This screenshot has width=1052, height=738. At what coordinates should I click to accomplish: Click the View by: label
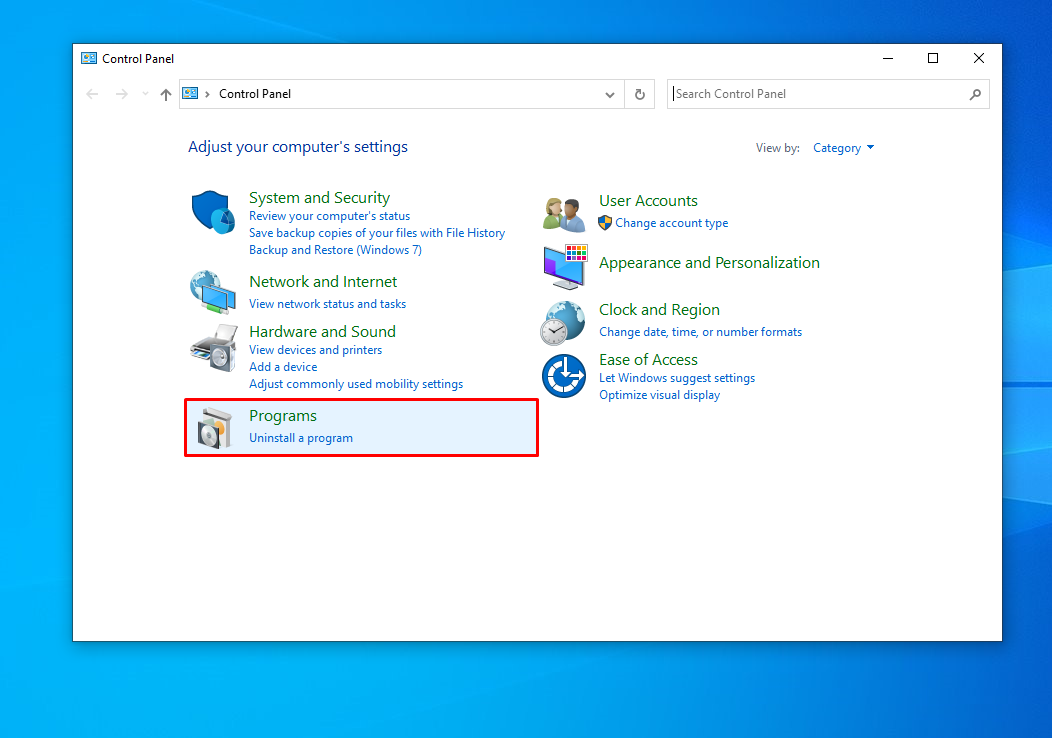coord(778,148)
